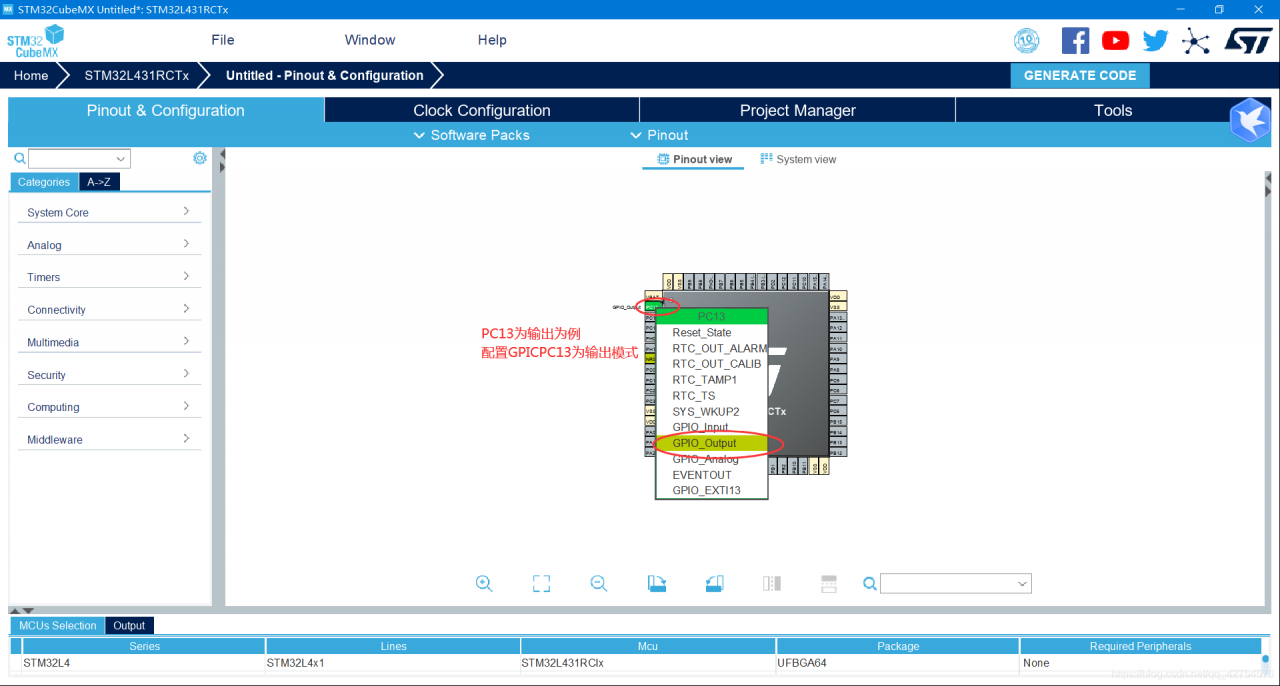Screen dimensions: 1280x686
Task: Expand the Multimedia category
Action: pos(109,342)
